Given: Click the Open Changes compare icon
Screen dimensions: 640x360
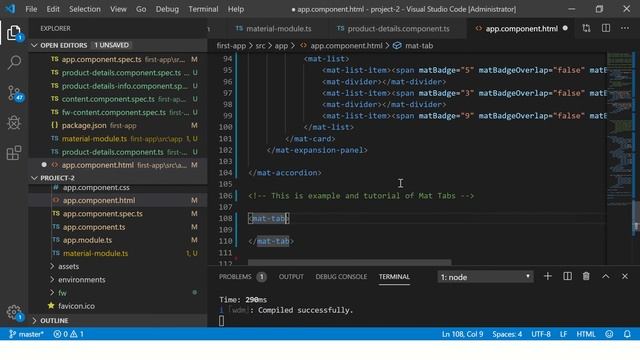Looking at the screenshot, I should (x=587, y=28).
